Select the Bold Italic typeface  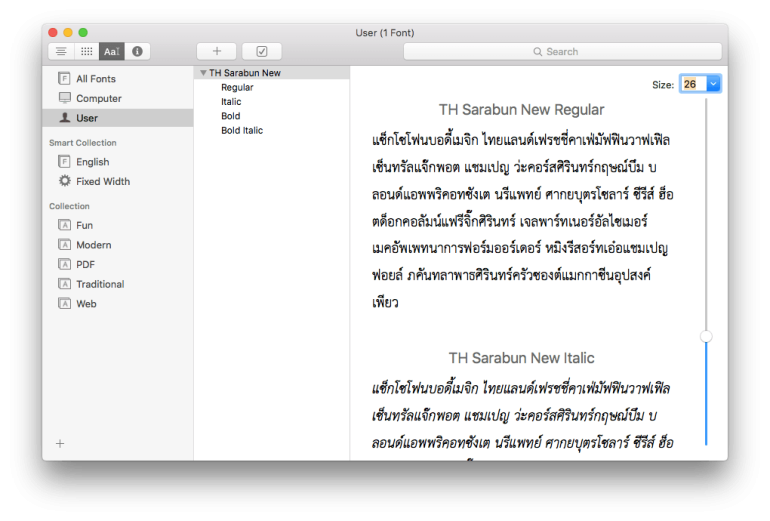tap(241, 130)
